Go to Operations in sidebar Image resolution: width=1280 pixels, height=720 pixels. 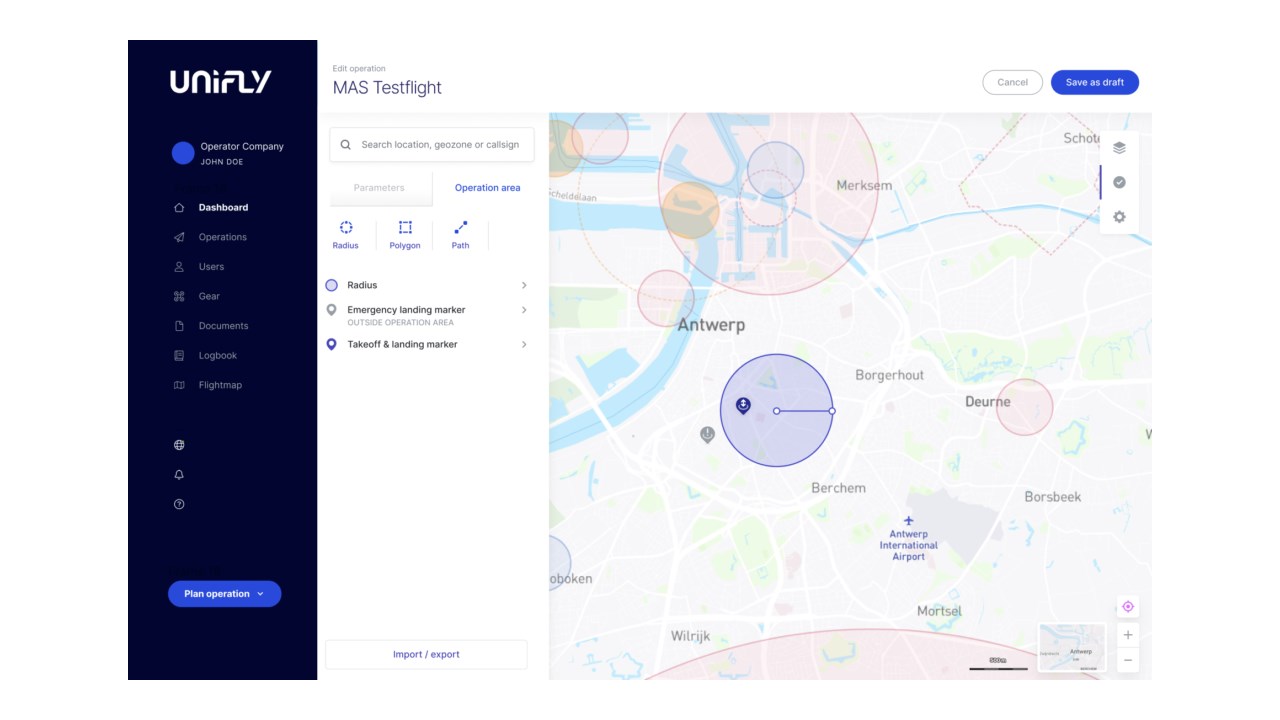[x=222, y=237]
